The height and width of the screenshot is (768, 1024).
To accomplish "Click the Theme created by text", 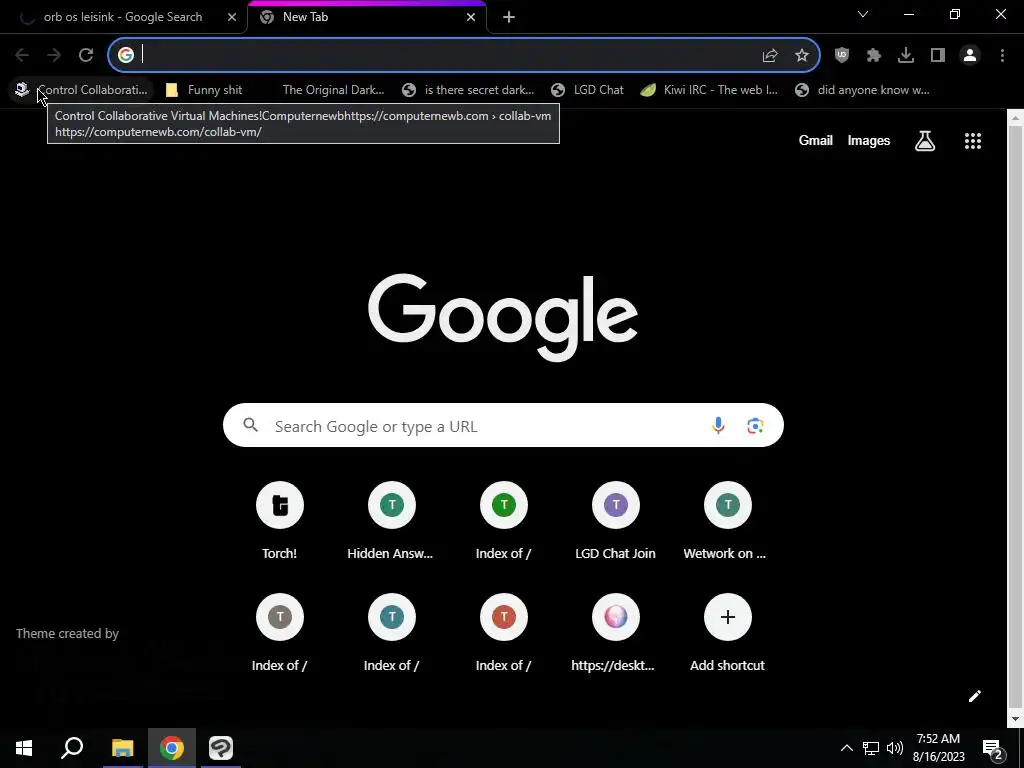I will pyautogui.click(x=67, y=633).
